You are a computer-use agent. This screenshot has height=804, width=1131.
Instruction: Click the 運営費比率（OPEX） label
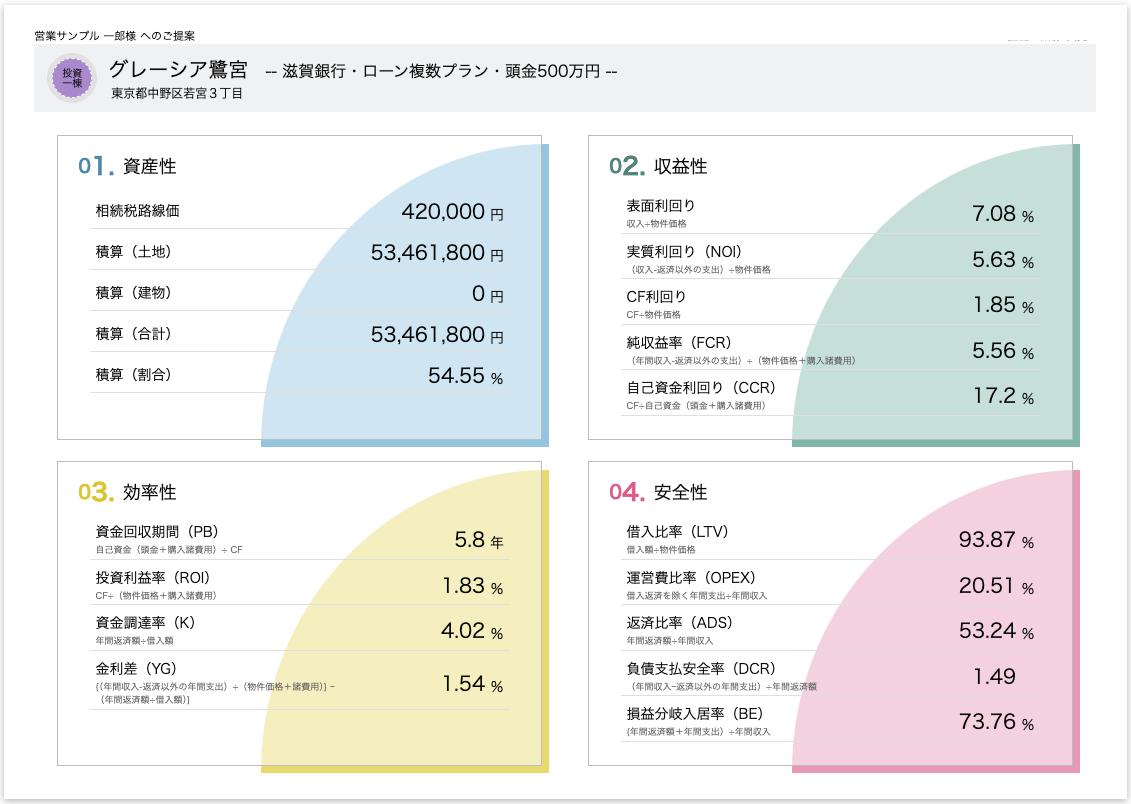coord(691,578)
